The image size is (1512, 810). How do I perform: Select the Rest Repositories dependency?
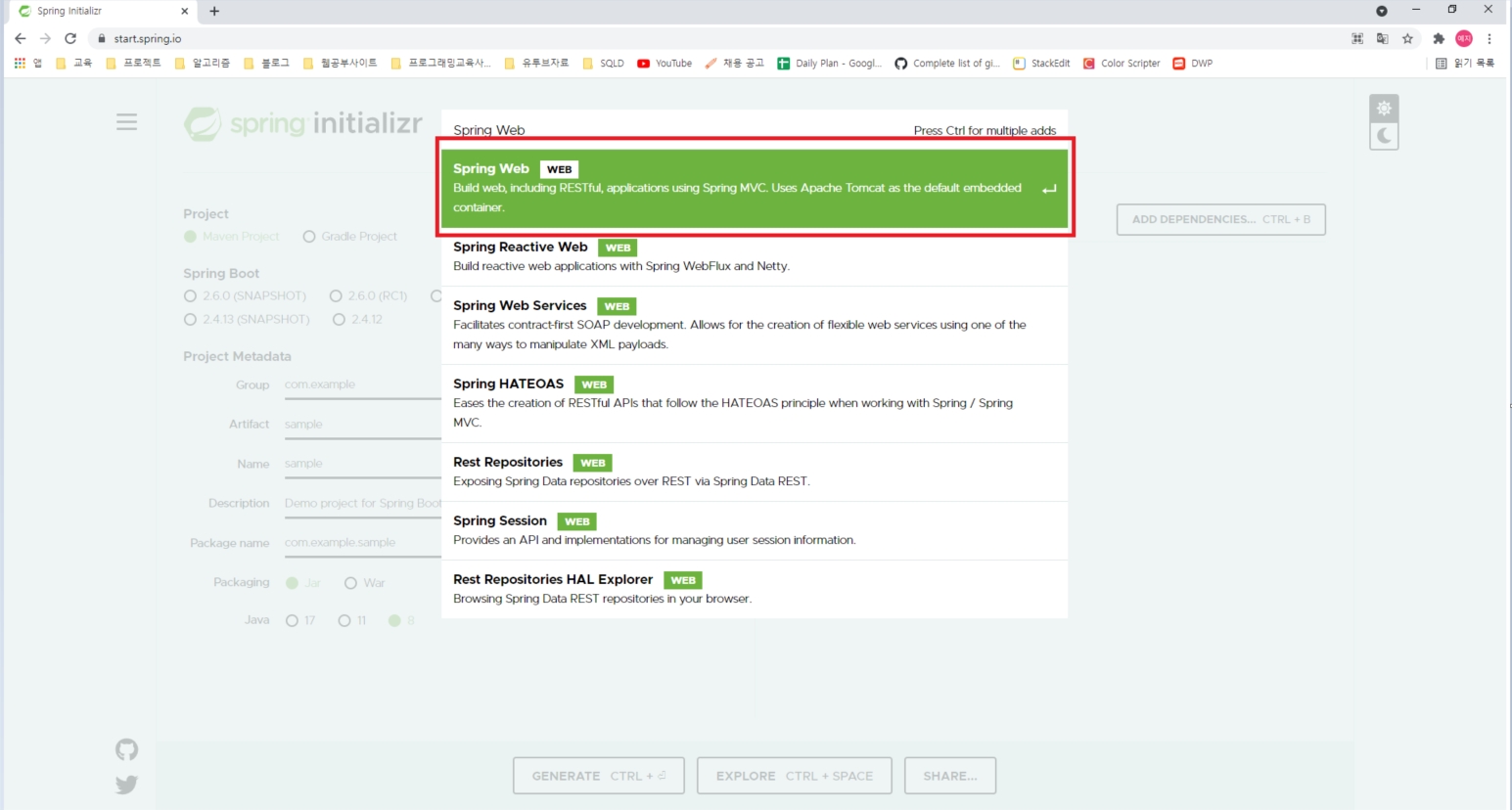tap(755, 472)
